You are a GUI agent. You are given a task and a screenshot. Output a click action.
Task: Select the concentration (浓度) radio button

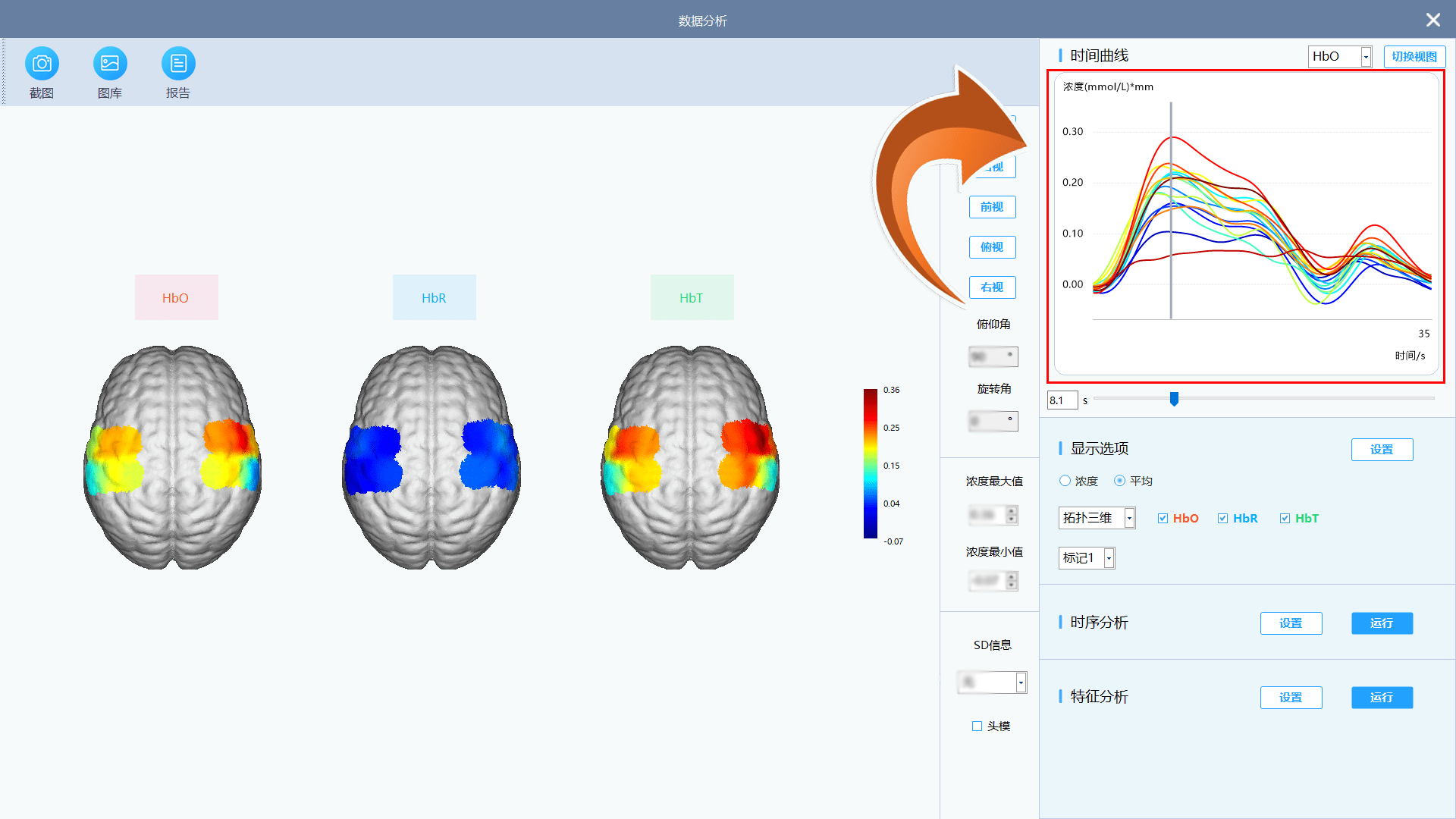[x=1065, y=481]
